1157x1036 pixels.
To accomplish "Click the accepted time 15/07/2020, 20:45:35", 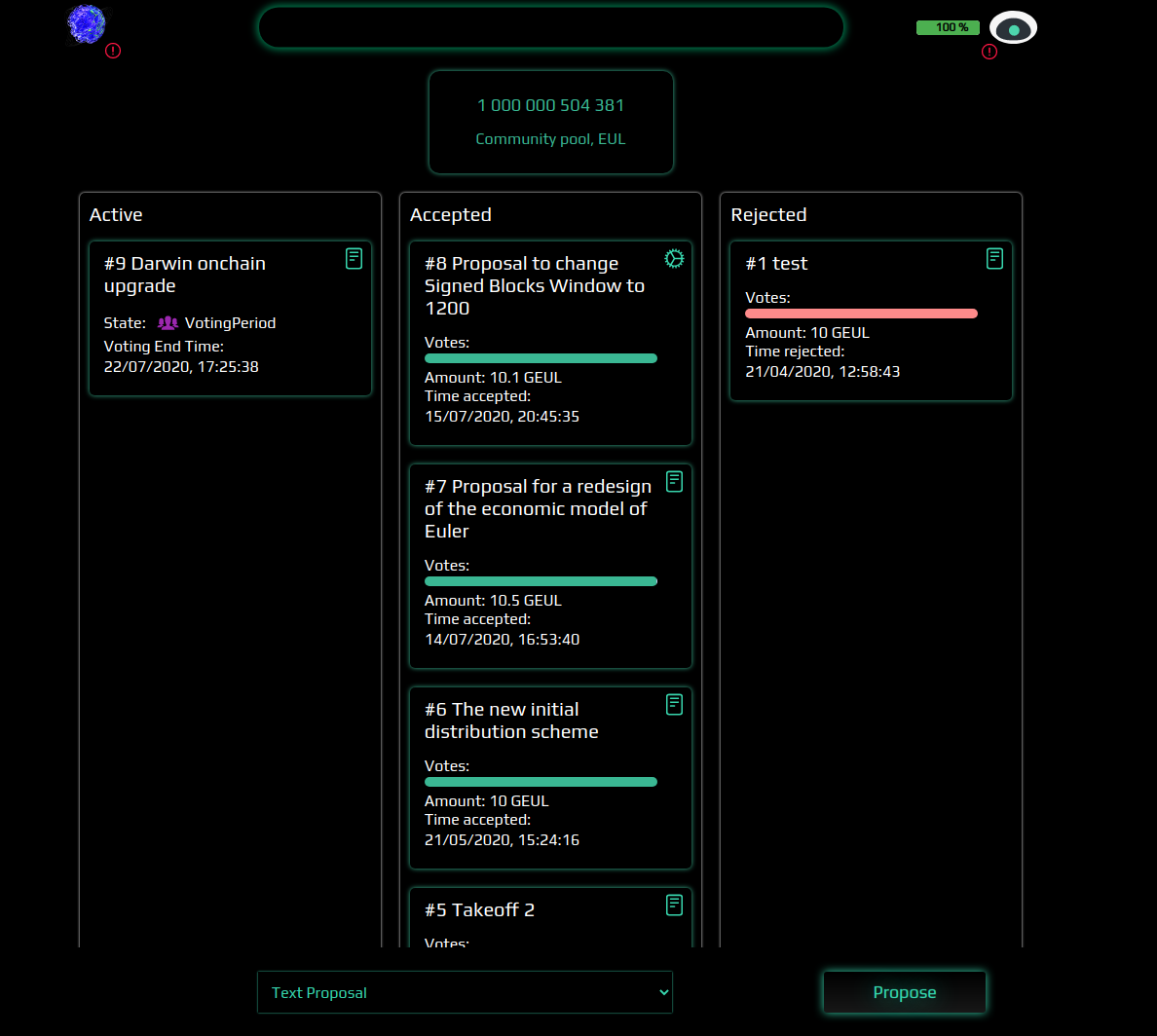I will point(502,416).
